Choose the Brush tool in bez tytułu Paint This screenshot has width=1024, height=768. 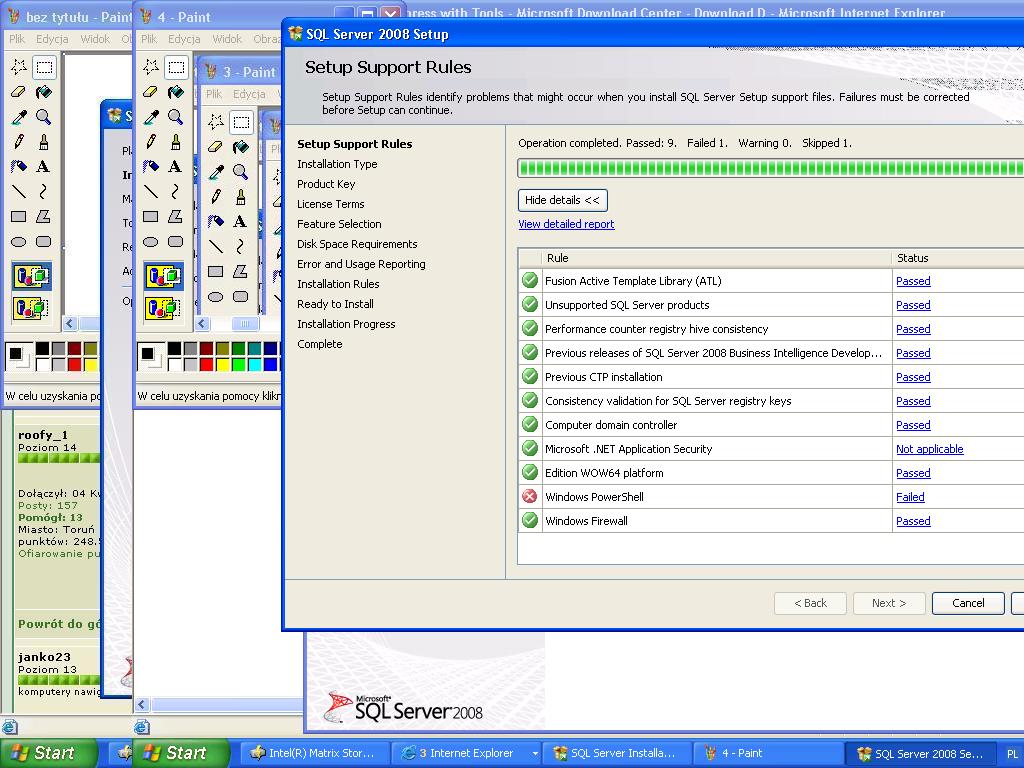44,142
